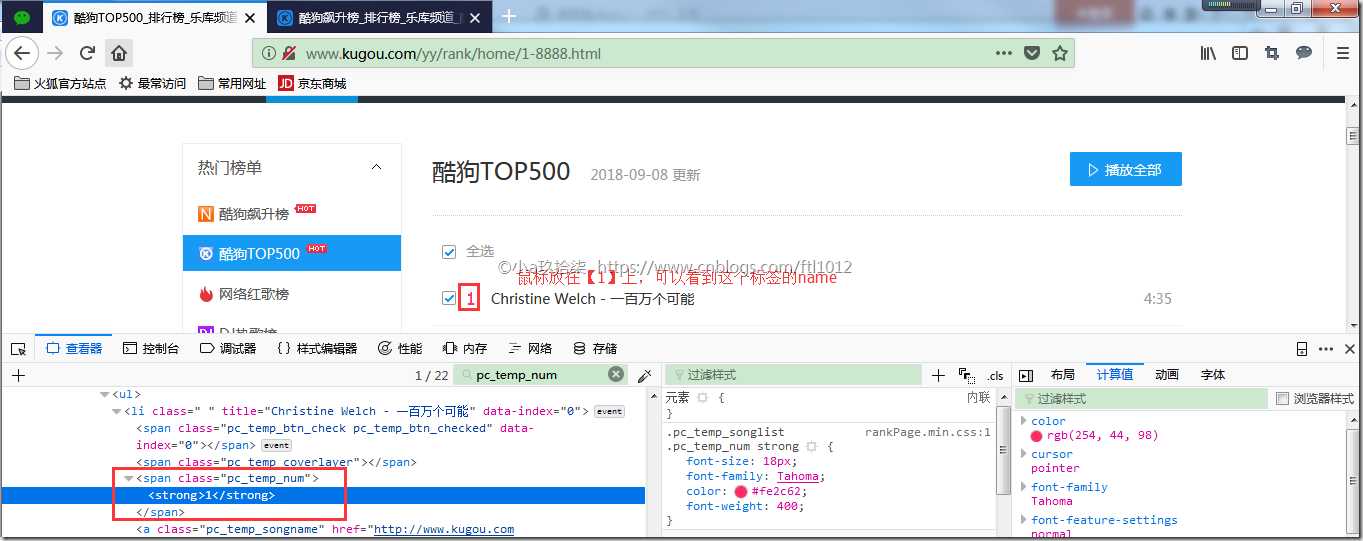1363x541 pixels.
Task: Open the 内存 memory tab
Action: tap(465, 348)
